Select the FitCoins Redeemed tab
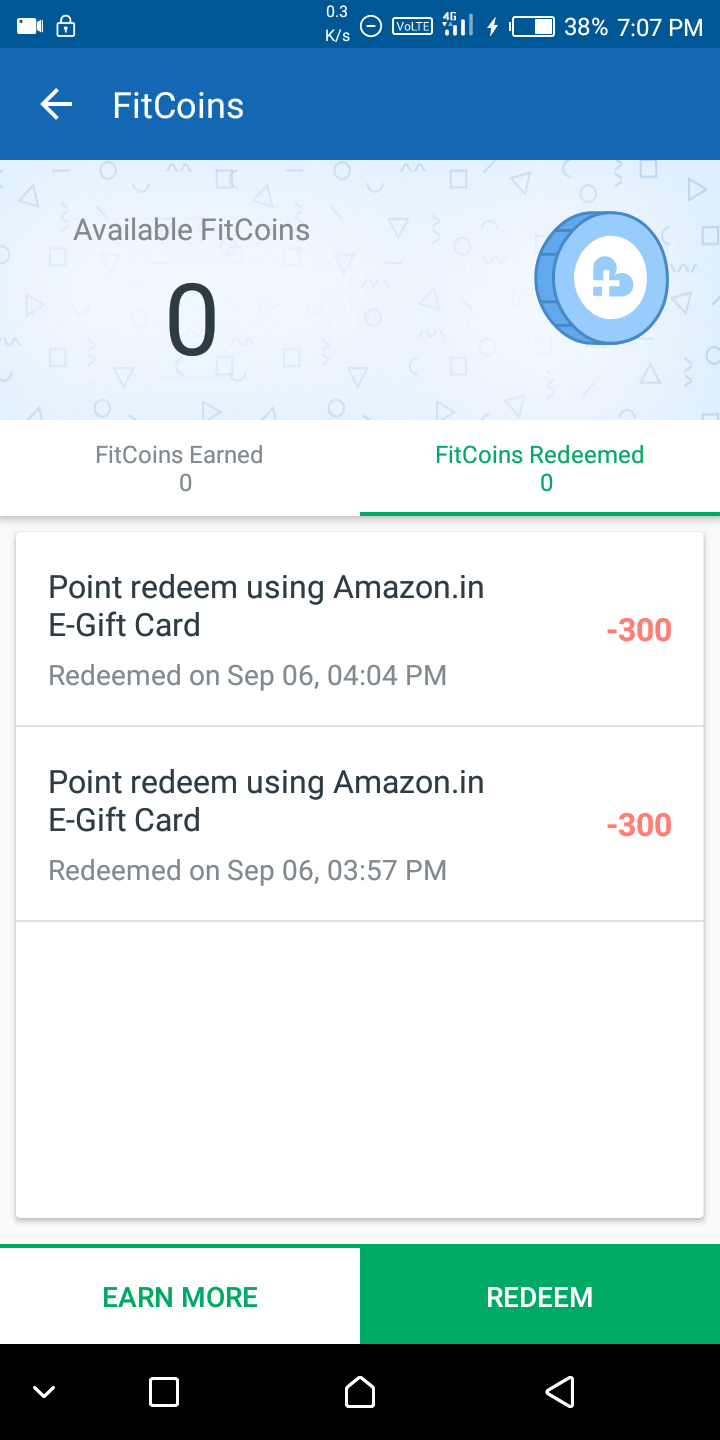This screenshot has height=1440, width=720. pos(540,468)
